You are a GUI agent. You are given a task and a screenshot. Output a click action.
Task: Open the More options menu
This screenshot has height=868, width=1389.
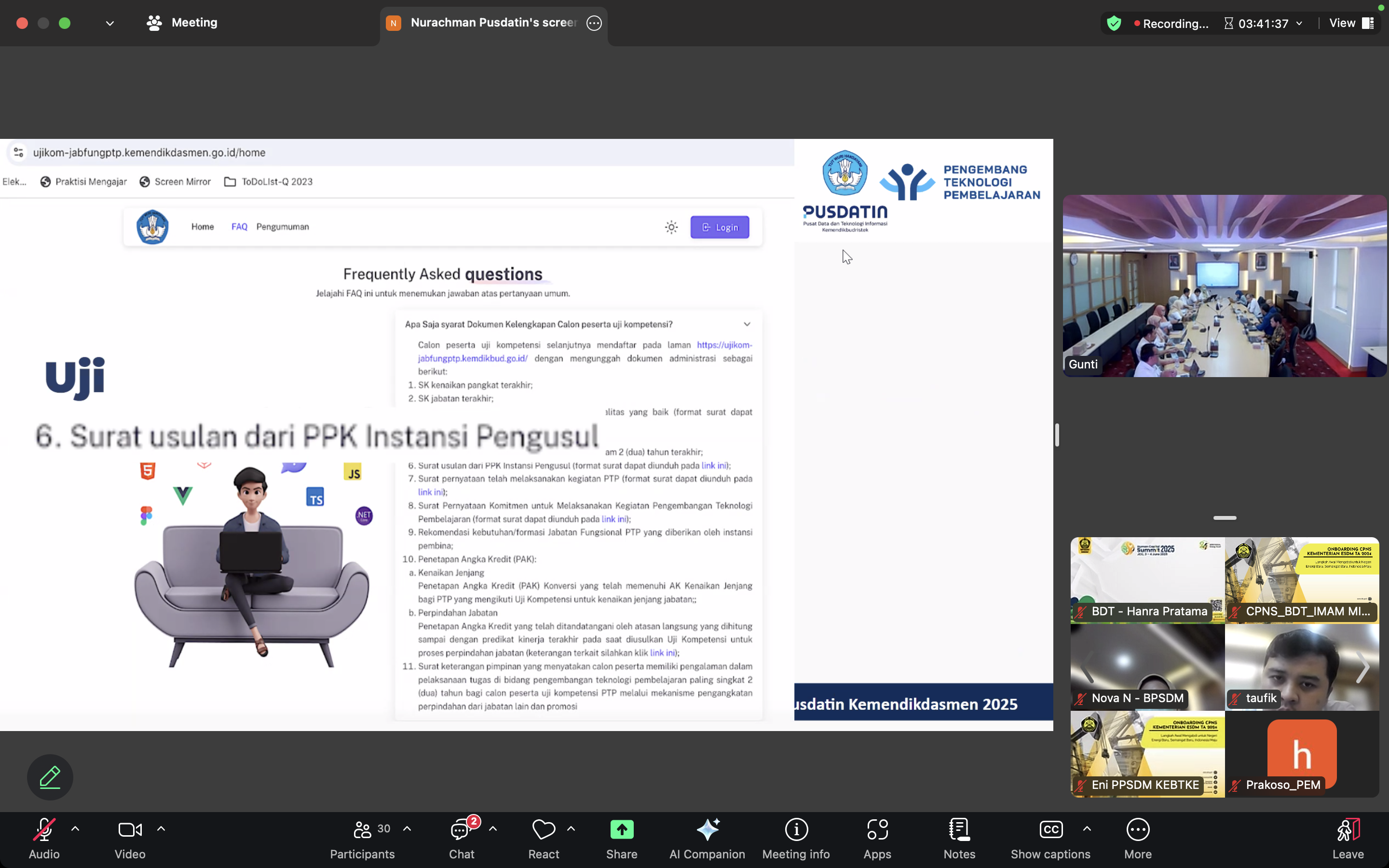tap(1138, 838)
